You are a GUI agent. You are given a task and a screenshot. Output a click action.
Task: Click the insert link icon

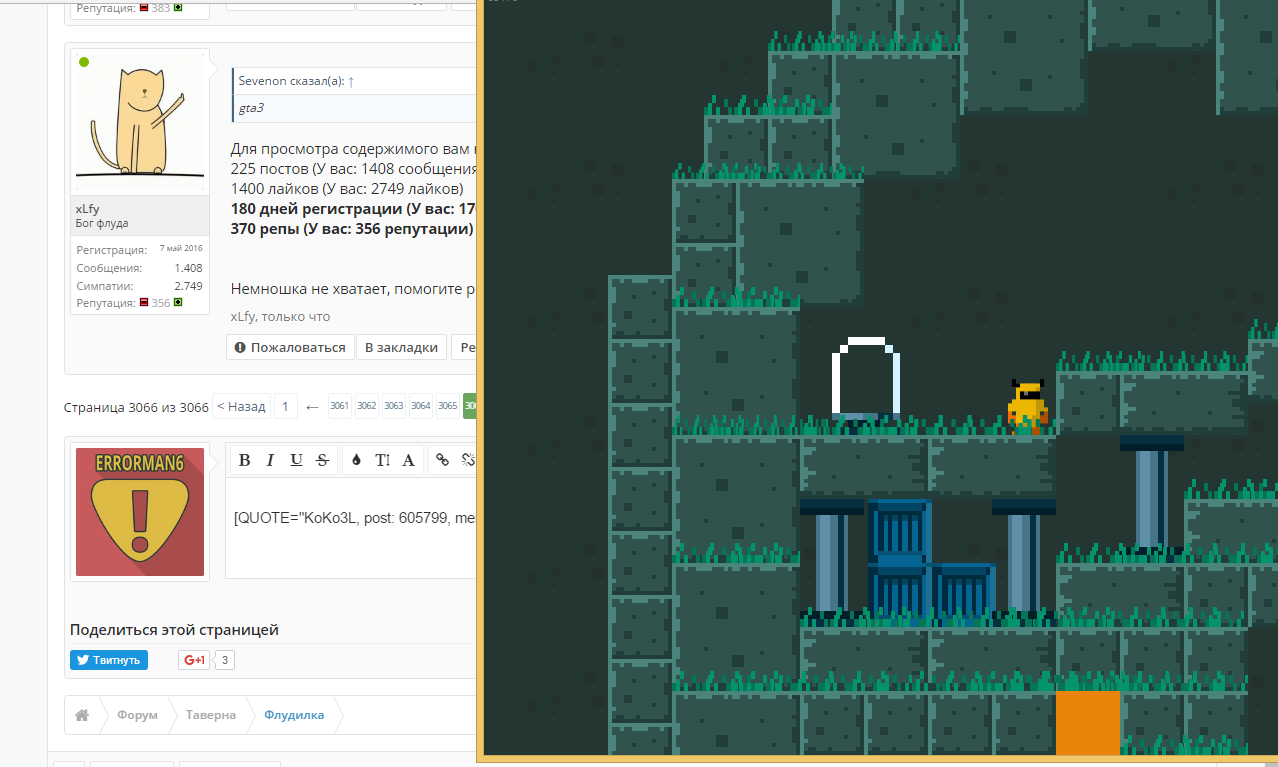[x=442, y=460]
